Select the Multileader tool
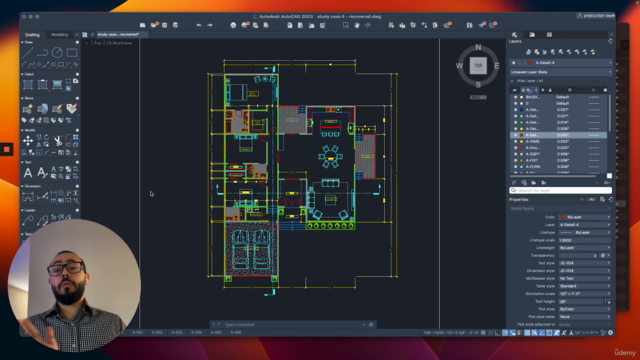 coord(28,221)
